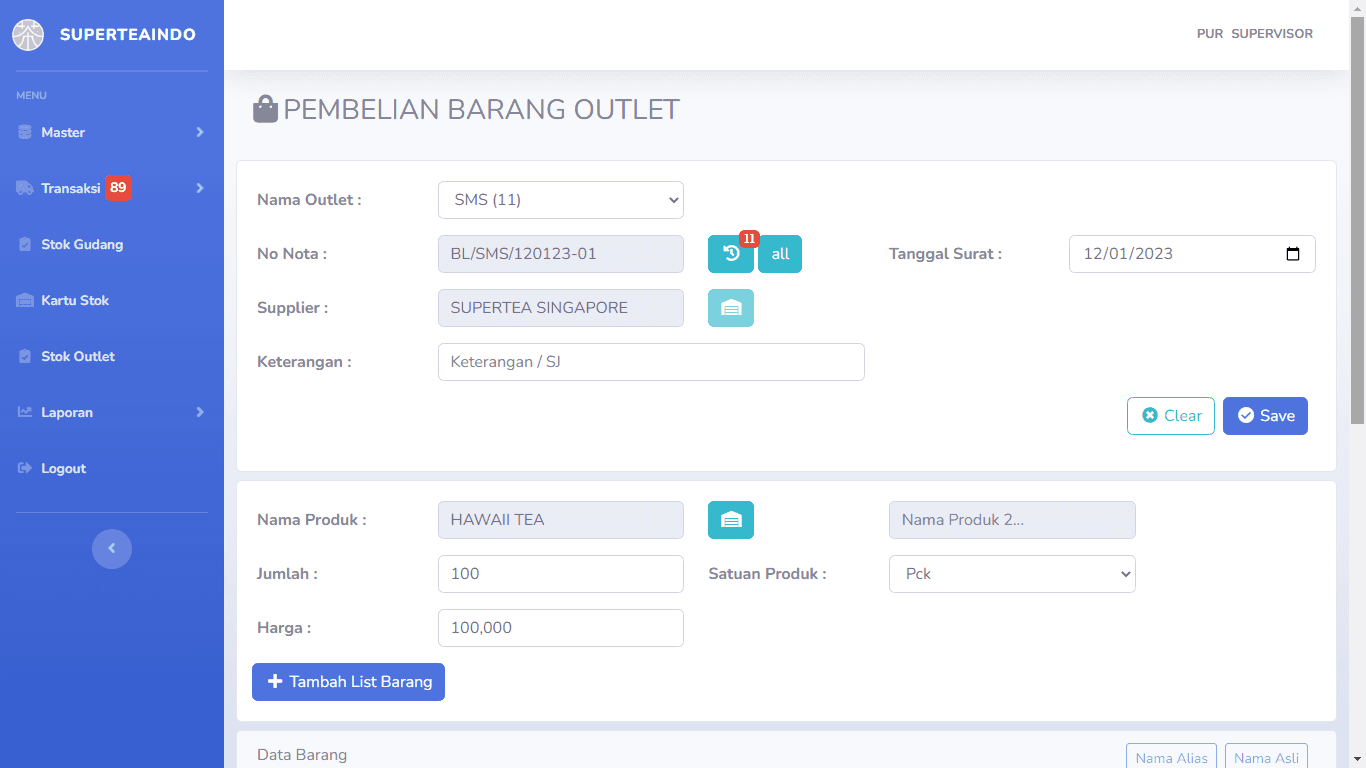Viewport: 1366px width, 768px height.
Task: Go to Kartu Stok
Action: click(75, 300)
